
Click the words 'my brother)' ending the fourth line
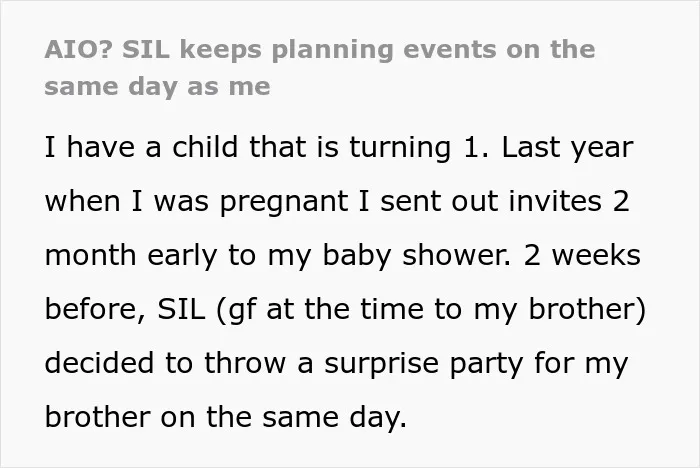[x=560, y=310]
